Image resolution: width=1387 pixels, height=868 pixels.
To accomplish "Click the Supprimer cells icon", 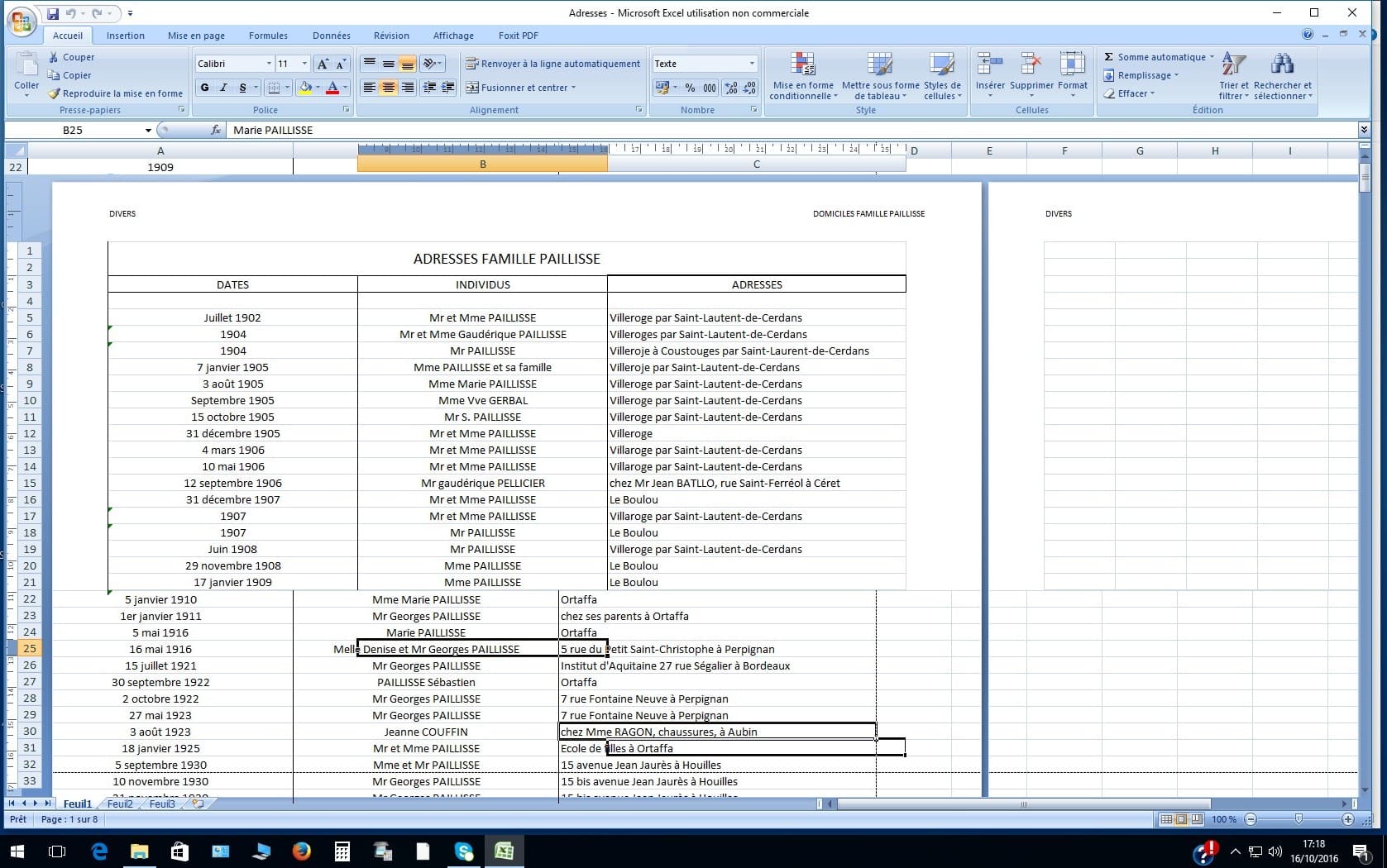I will click(x=1031, y=64).
